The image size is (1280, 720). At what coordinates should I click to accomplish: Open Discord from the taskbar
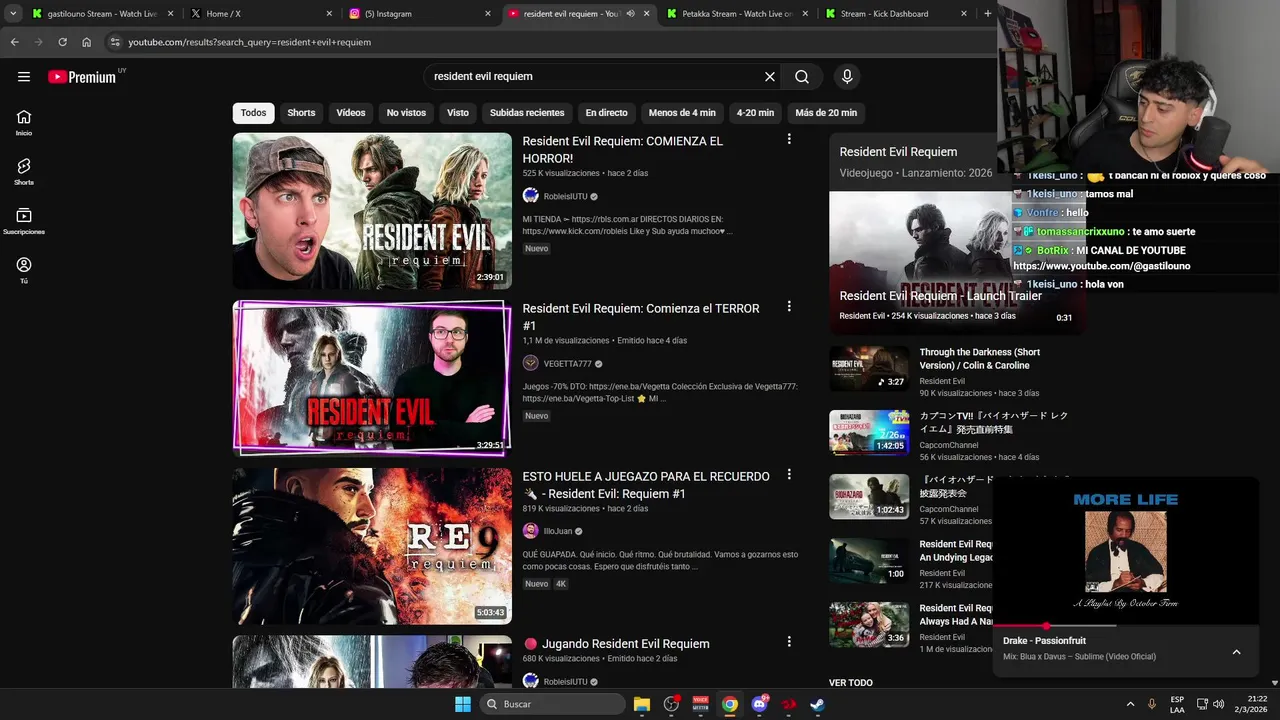tap(759, 704)
